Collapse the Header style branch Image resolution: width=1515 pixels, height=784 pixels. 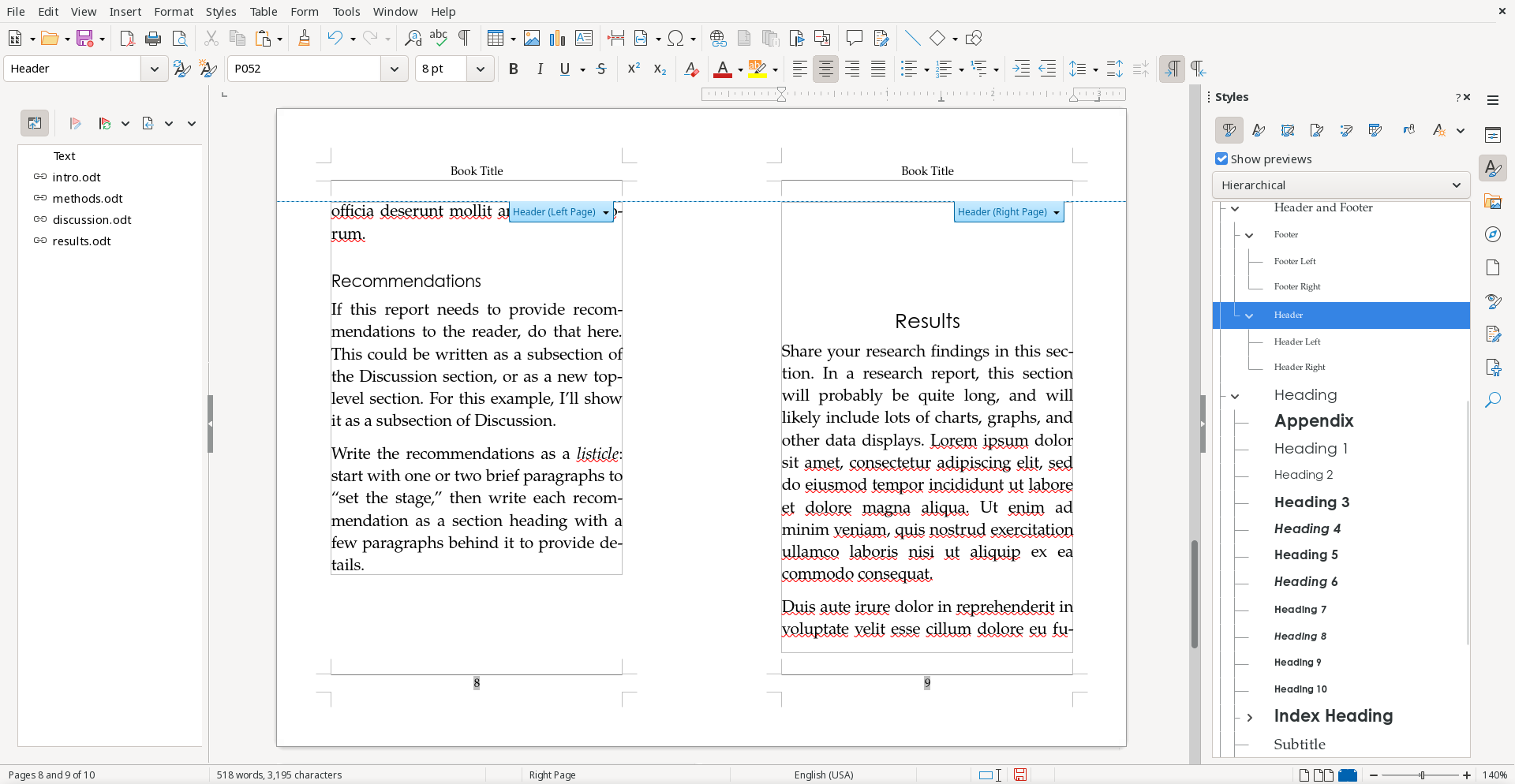click(1249, 315)
